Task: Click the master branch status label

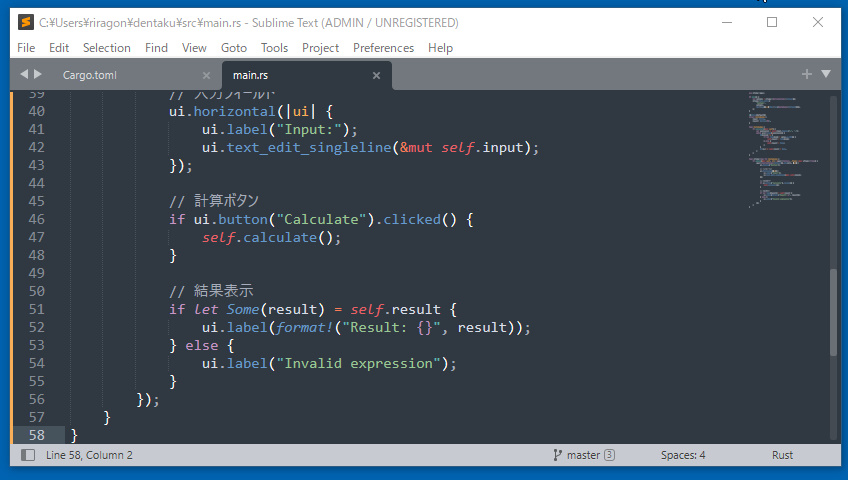Action: pyautogui.click(x=583, y=455)
